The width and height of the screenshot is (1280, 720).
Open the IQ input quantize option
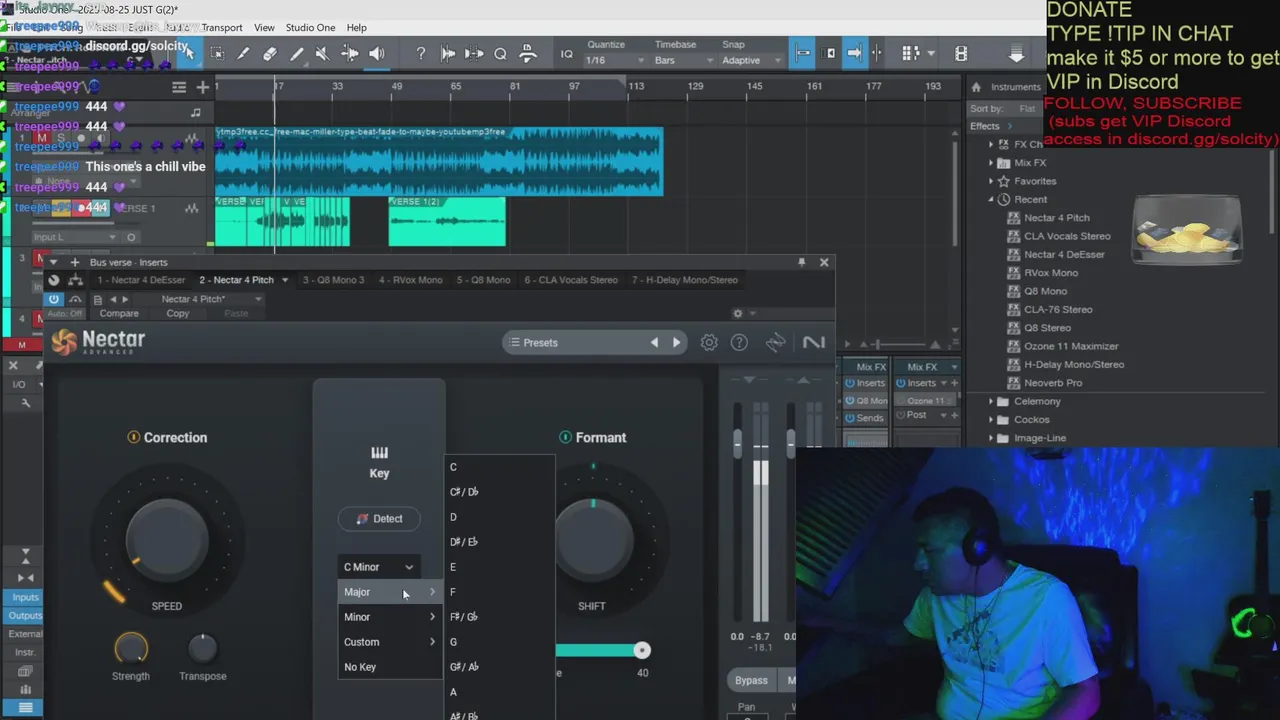click(567, 54)
